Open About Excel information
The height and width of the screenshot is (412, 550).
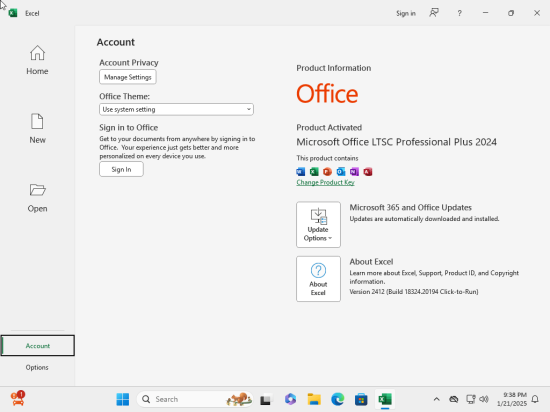[318, 279]
